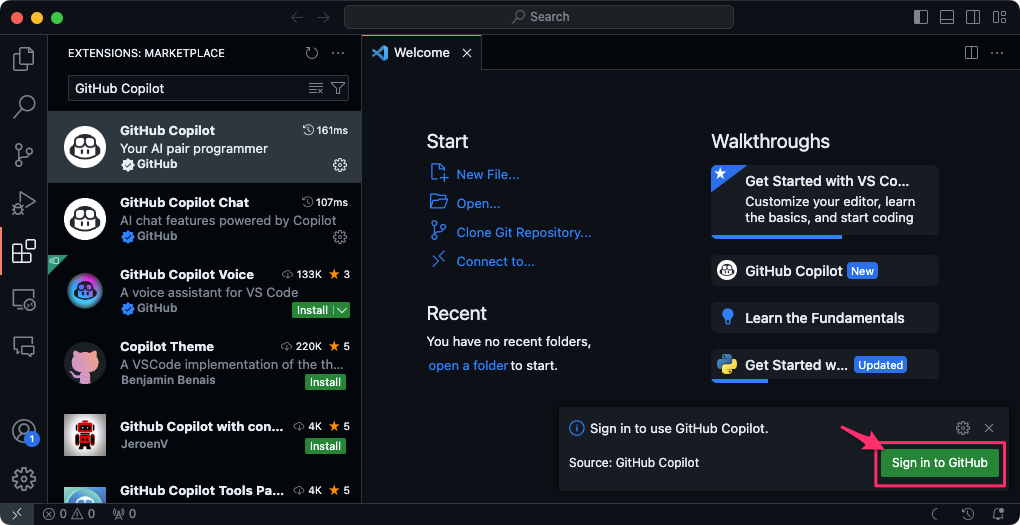The width and height of the screenshot is (1020, 525).
Task: Click the Copilot status bar icon
Action: click(x=935, y=514)
